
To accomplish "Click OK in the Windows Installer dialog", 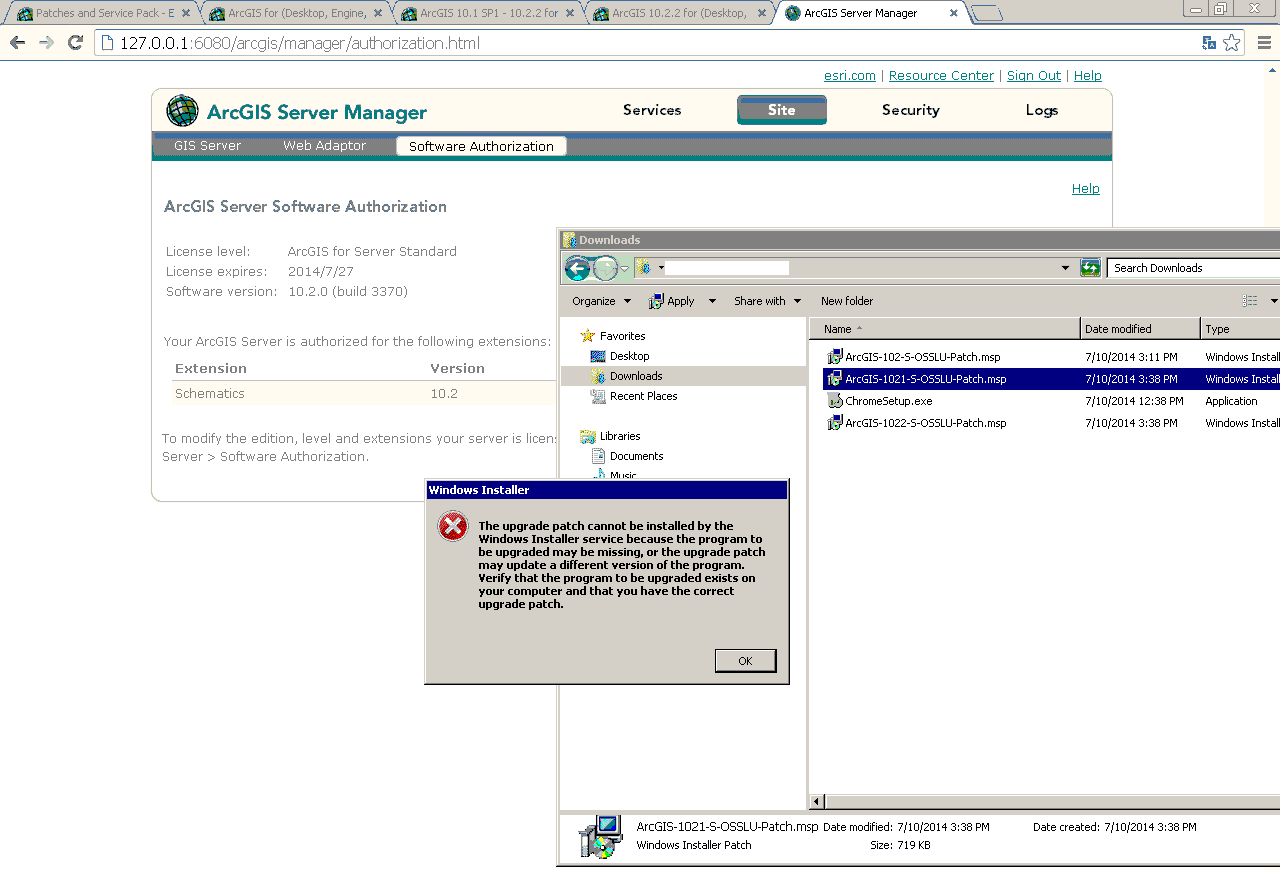I will coord(745,661).
